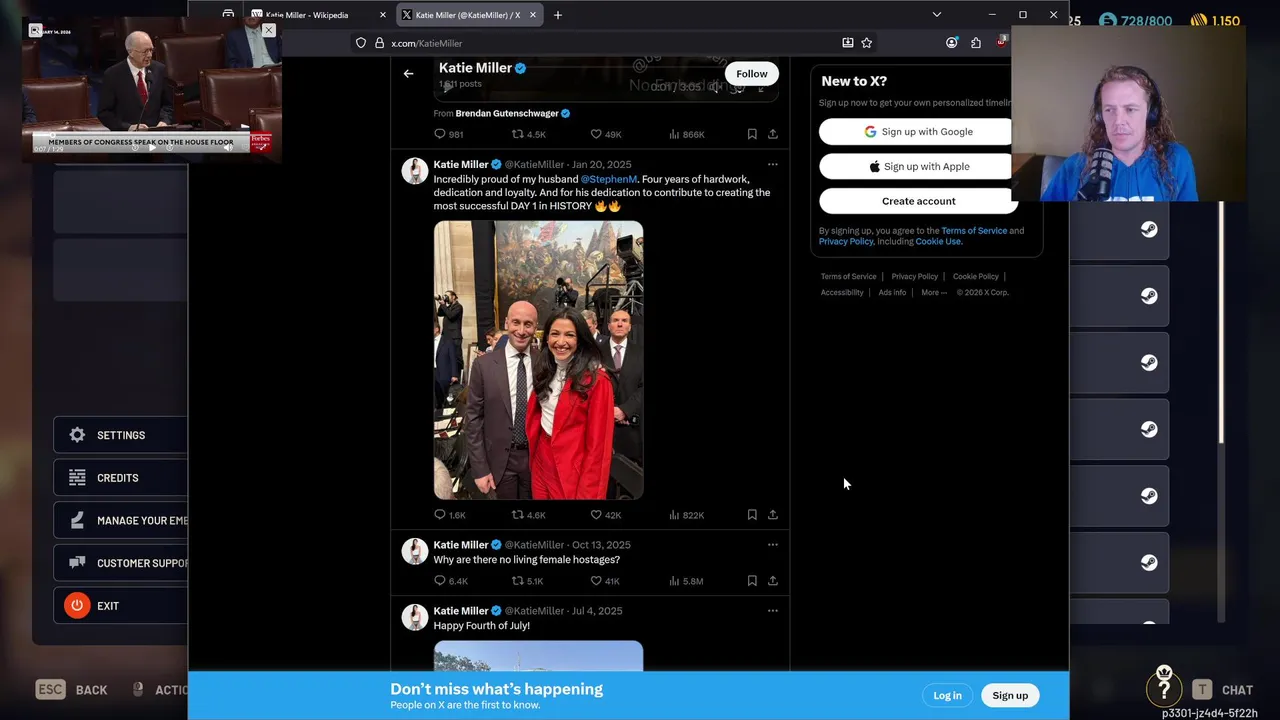Viewport: 1280px width, 720px height.
Task: Open game CREDITS menu item
Action: [121, 478]
